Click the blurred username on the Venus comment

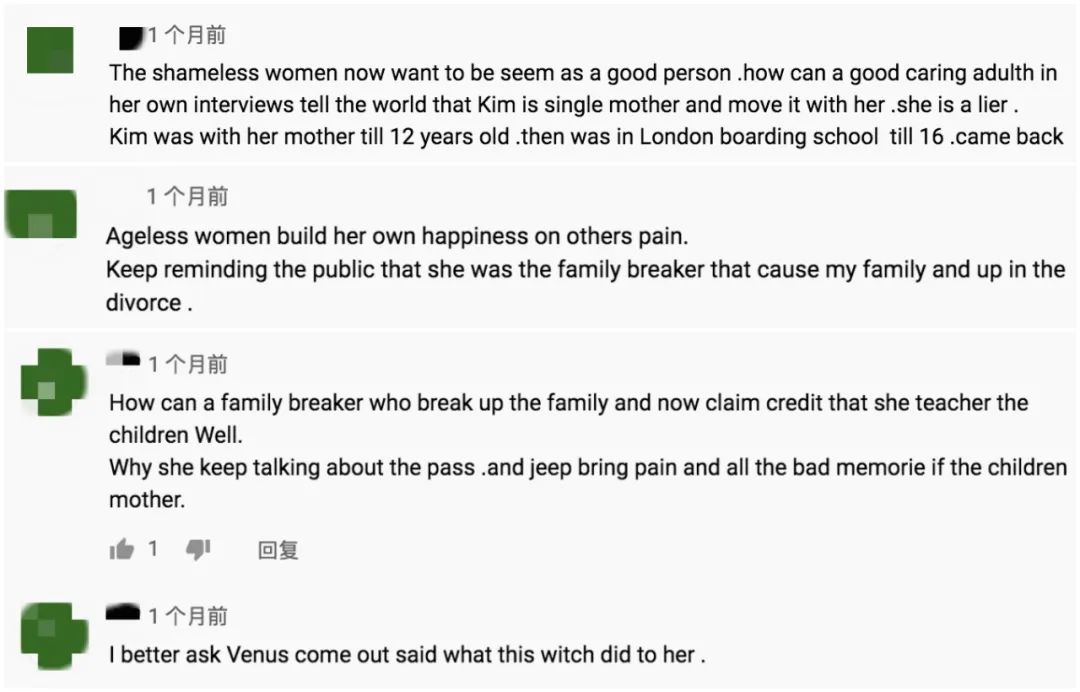point(123,612)
